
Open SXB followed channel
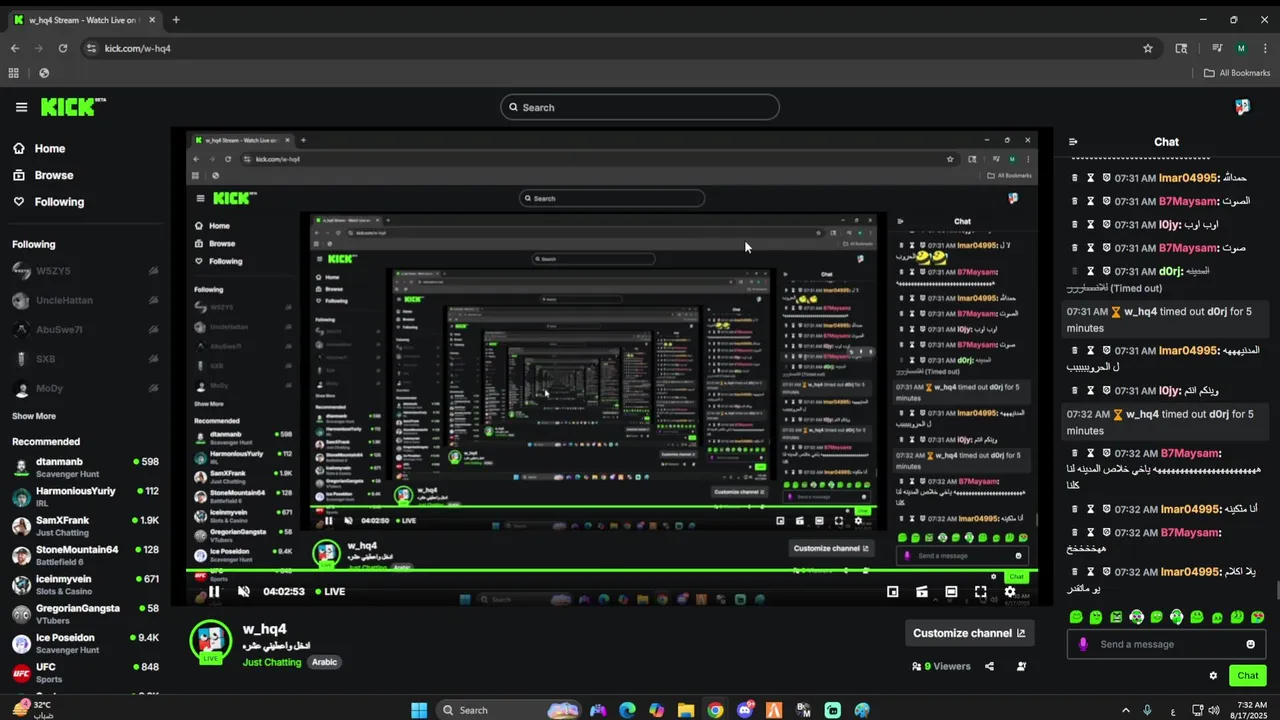[x=85, y=359]
